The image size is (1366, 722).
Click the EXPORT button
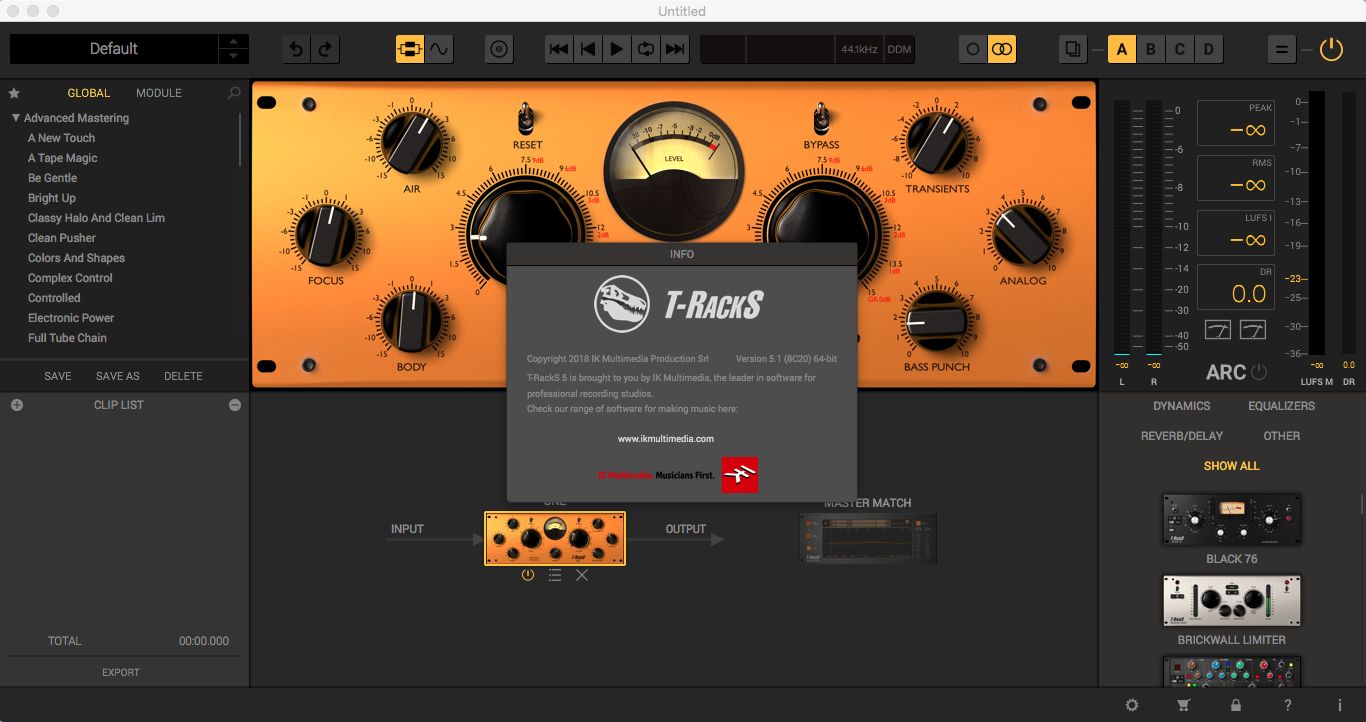point(121,672)
